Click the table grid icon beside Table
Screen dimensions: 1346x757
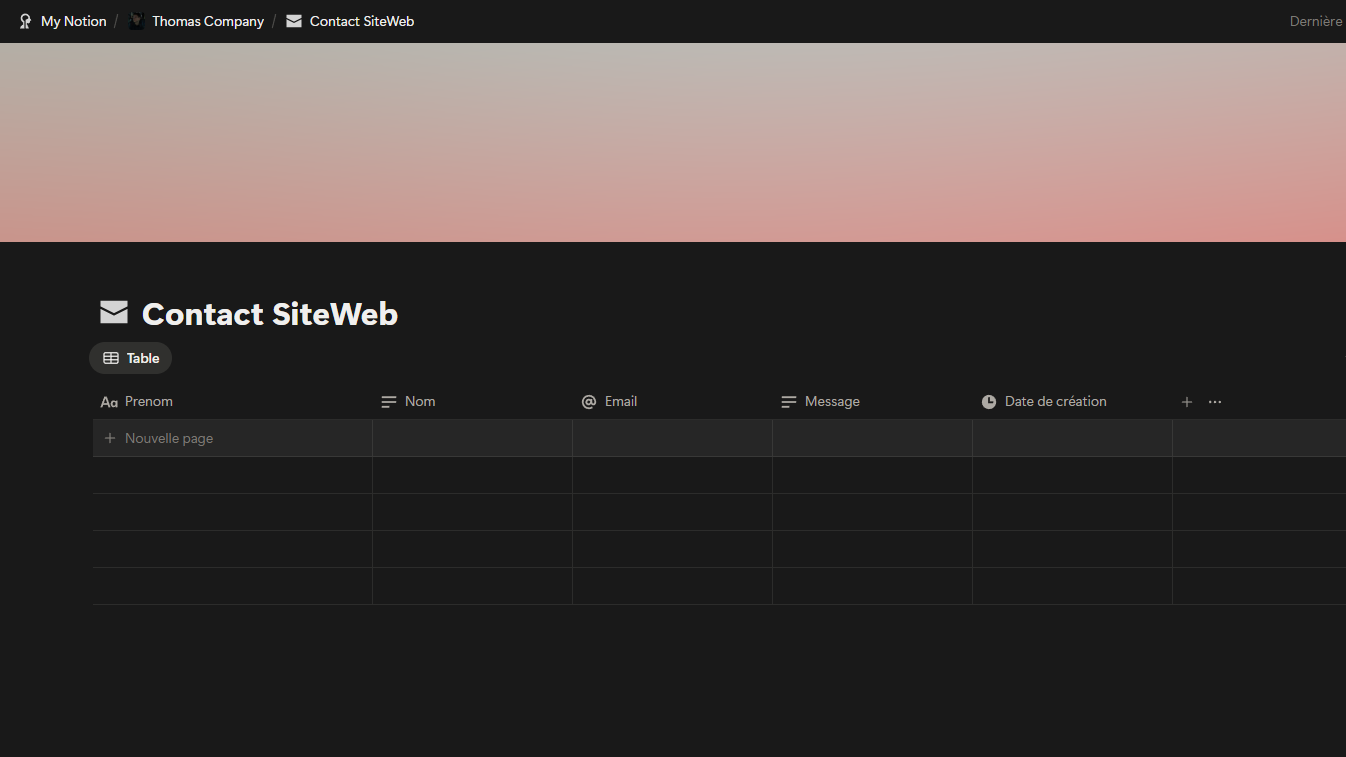pos(111,358)
